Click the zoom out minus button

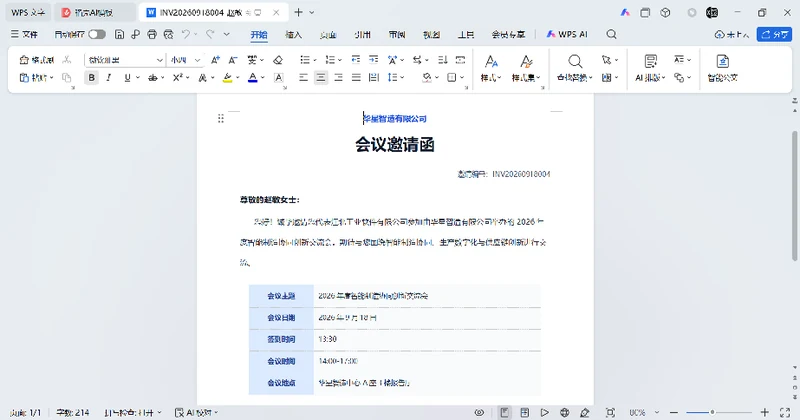click(674, 412)
